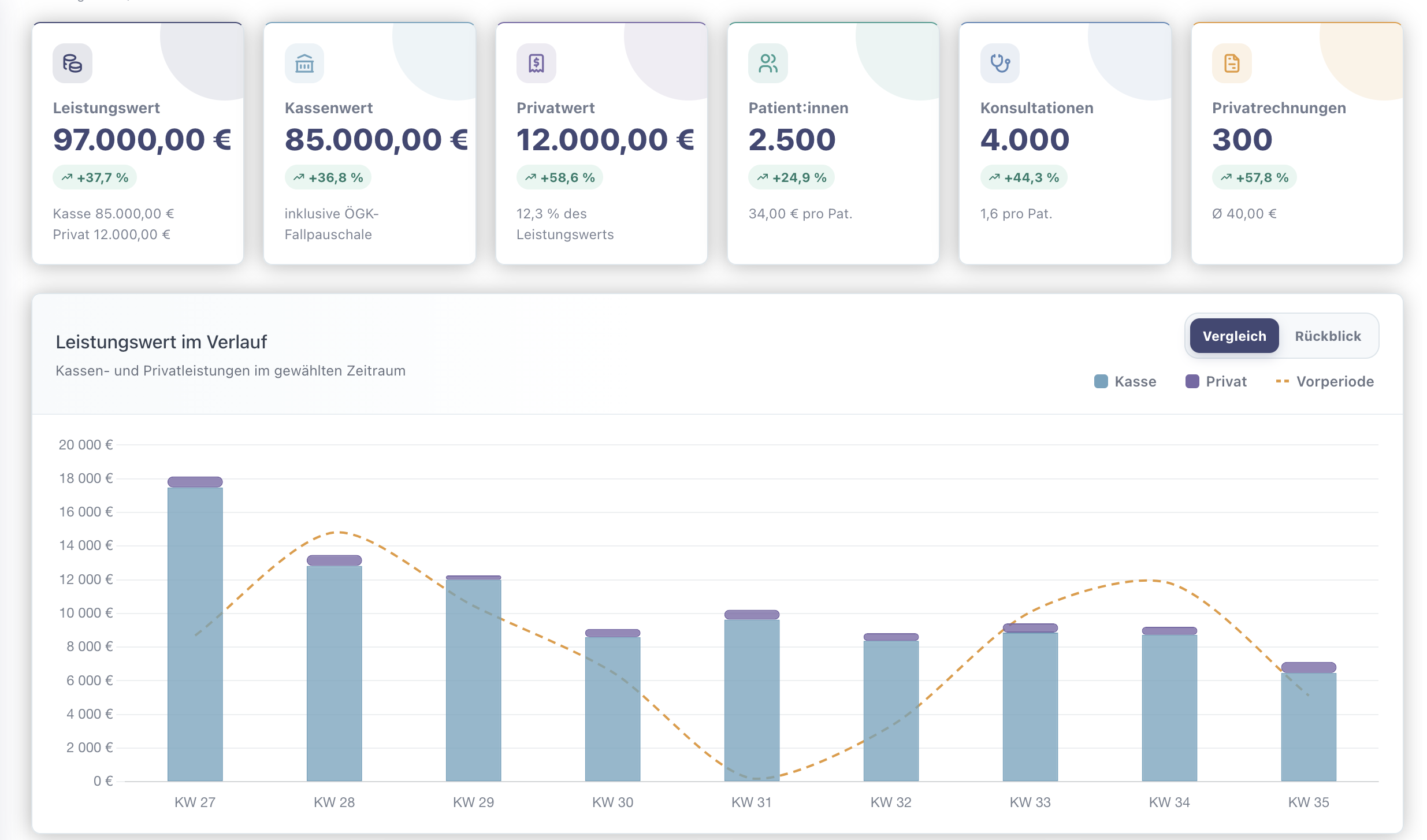Click the chart subtitle about Kassen- und Privatleistungen
1427x840 pixels.
click(231, 371)
